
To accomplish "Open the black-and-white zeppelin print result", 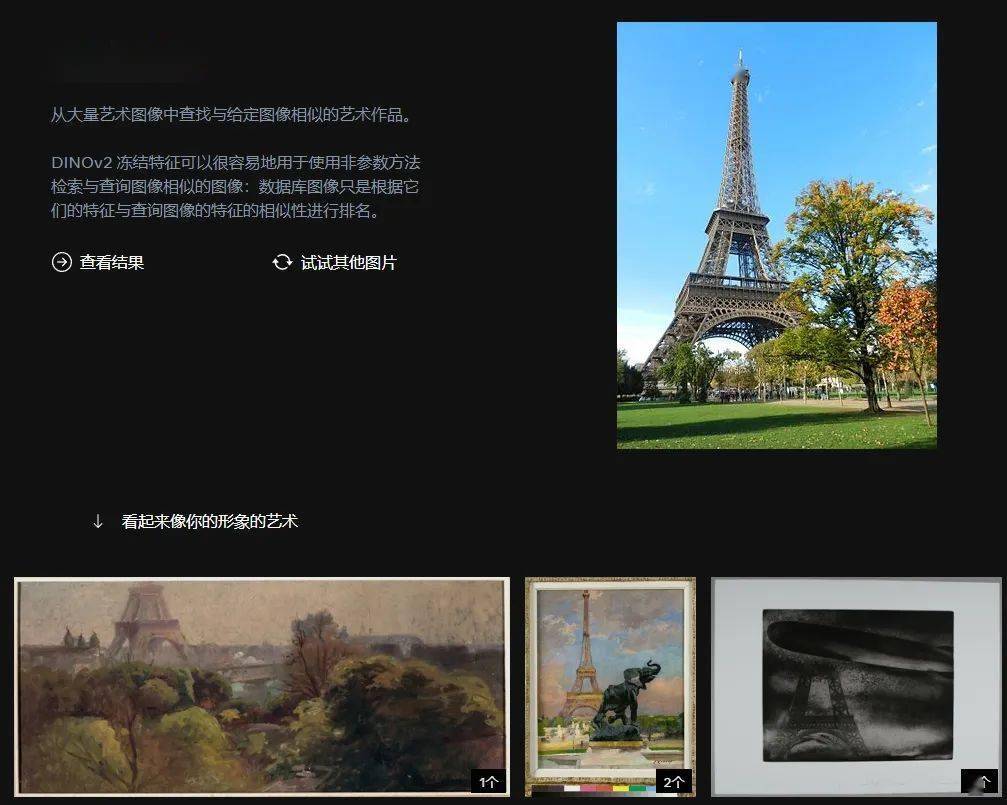I will pyautogui.click(x=856, y=687).
